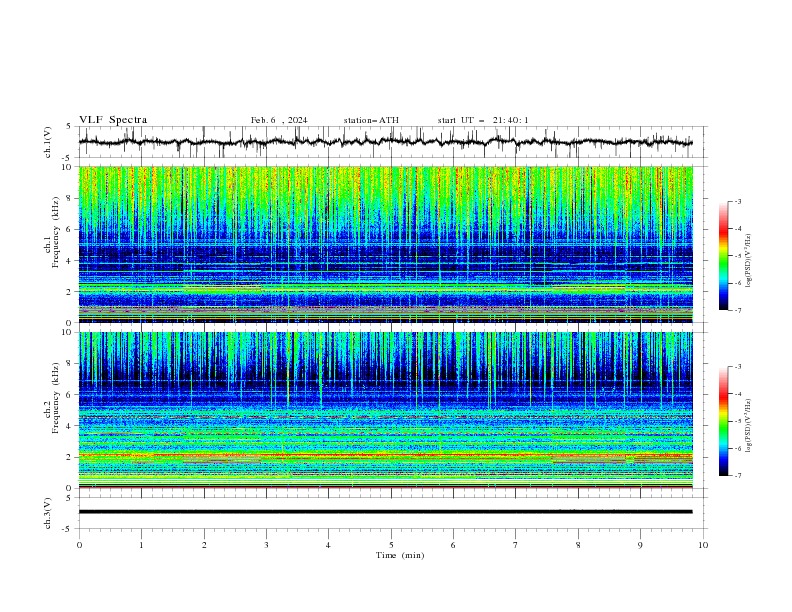This screenshot has width=792, height=612.
Task: Click time axis tick label '8'
Action: (578, 545)
